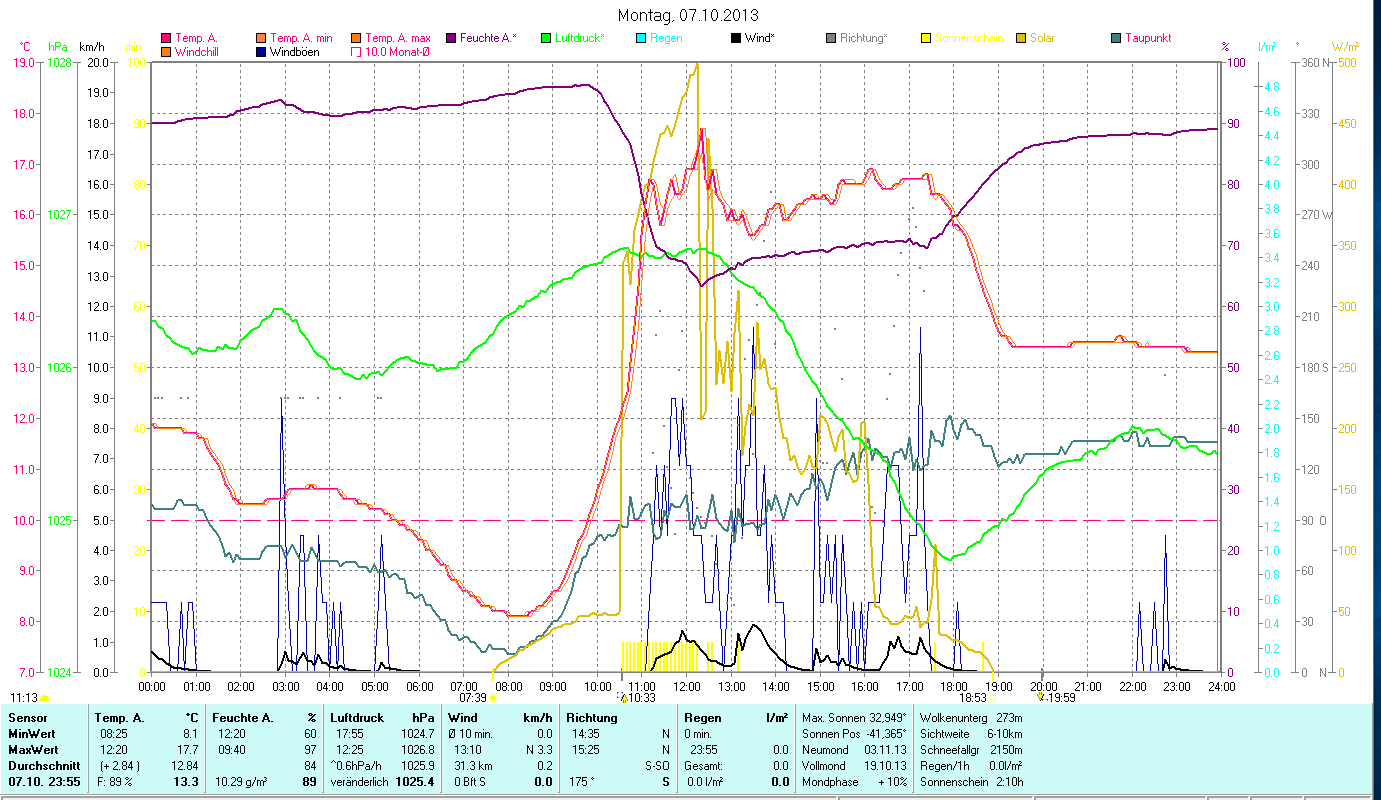
Task: Click the dark blue Windböen legend swatch
Action: click(261, 51)
